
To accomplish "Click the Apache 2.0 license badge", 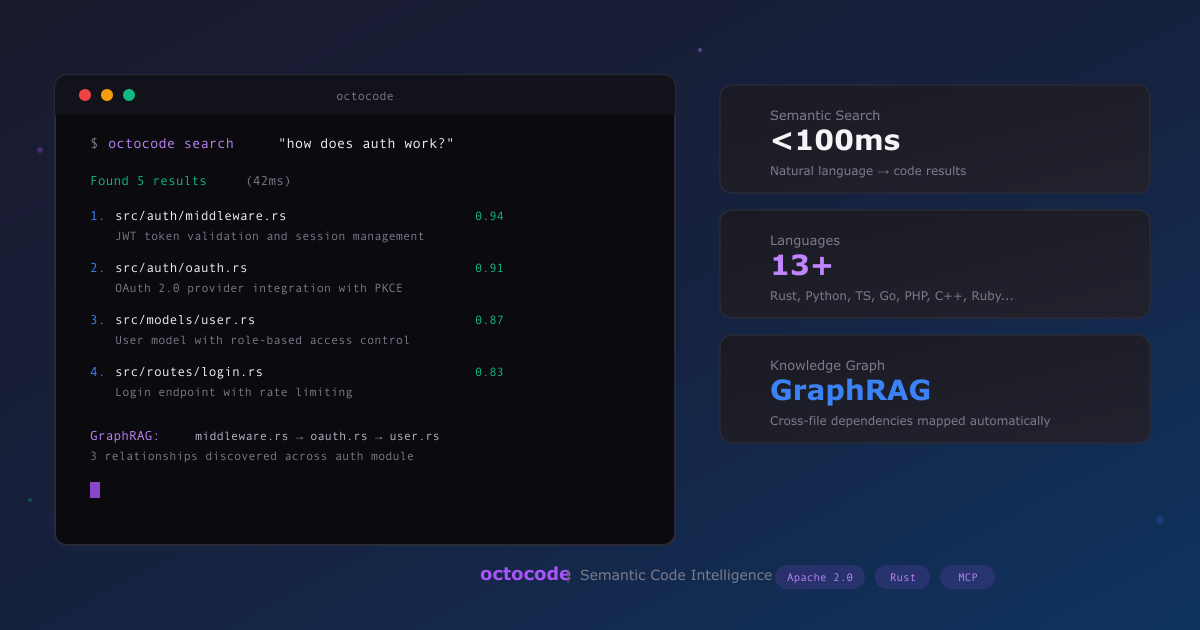I will click(820, 577).
